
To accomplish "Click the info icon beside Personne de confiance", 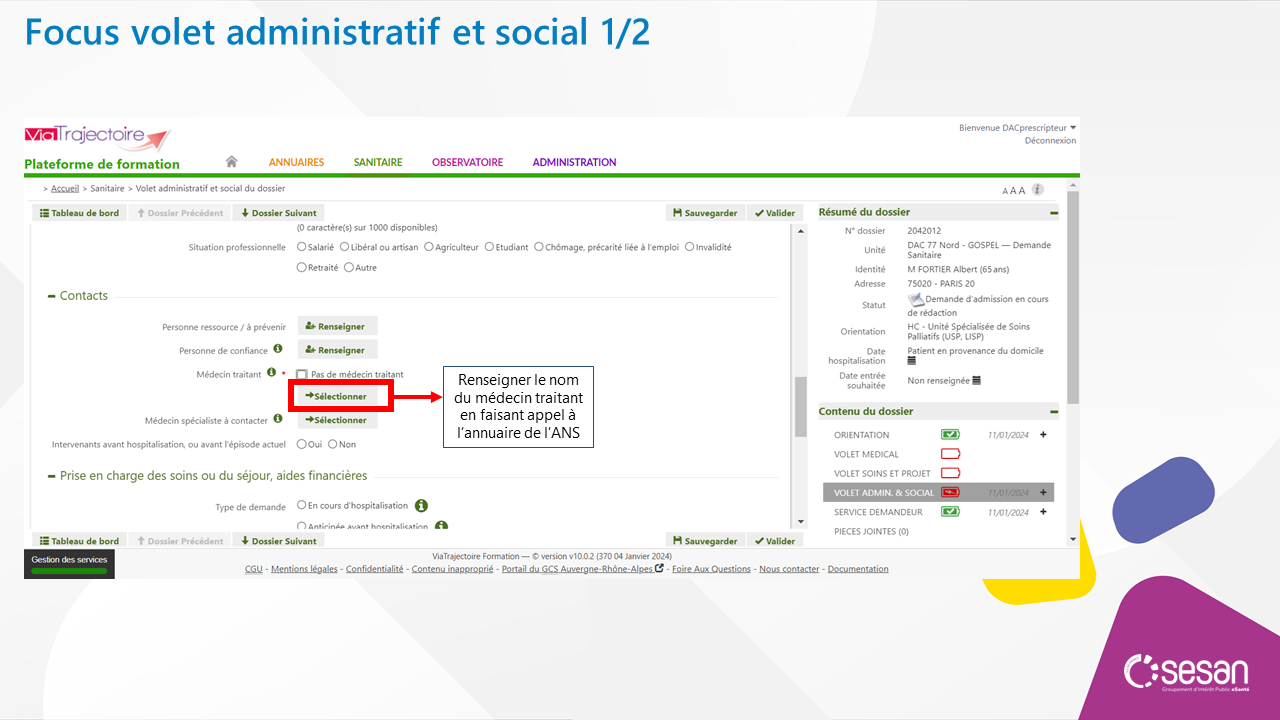I will (x=278, y=349).
